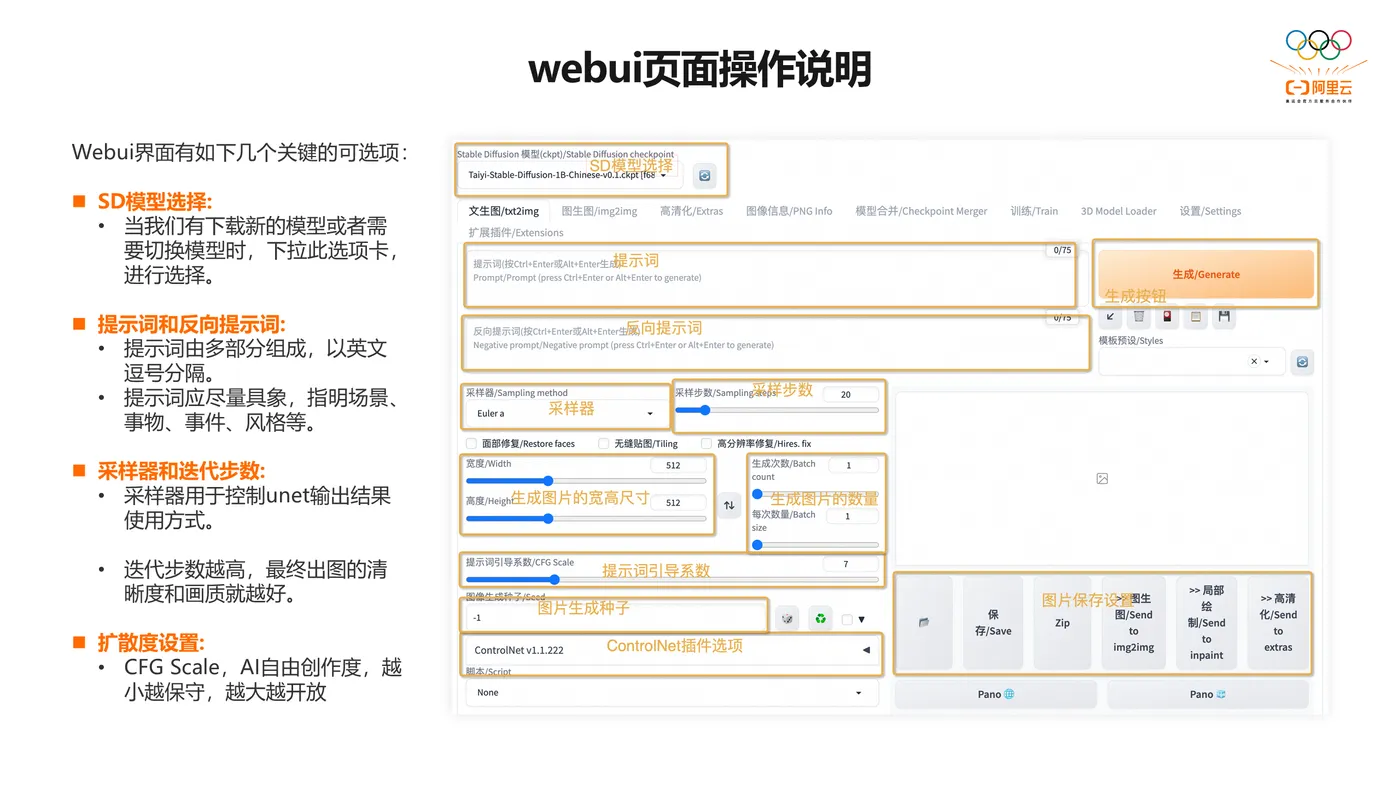The height and width of the screenshot is (788, 1400).
Task: Enable Hires. fix checkbox
Action: [x=706, y=443]
